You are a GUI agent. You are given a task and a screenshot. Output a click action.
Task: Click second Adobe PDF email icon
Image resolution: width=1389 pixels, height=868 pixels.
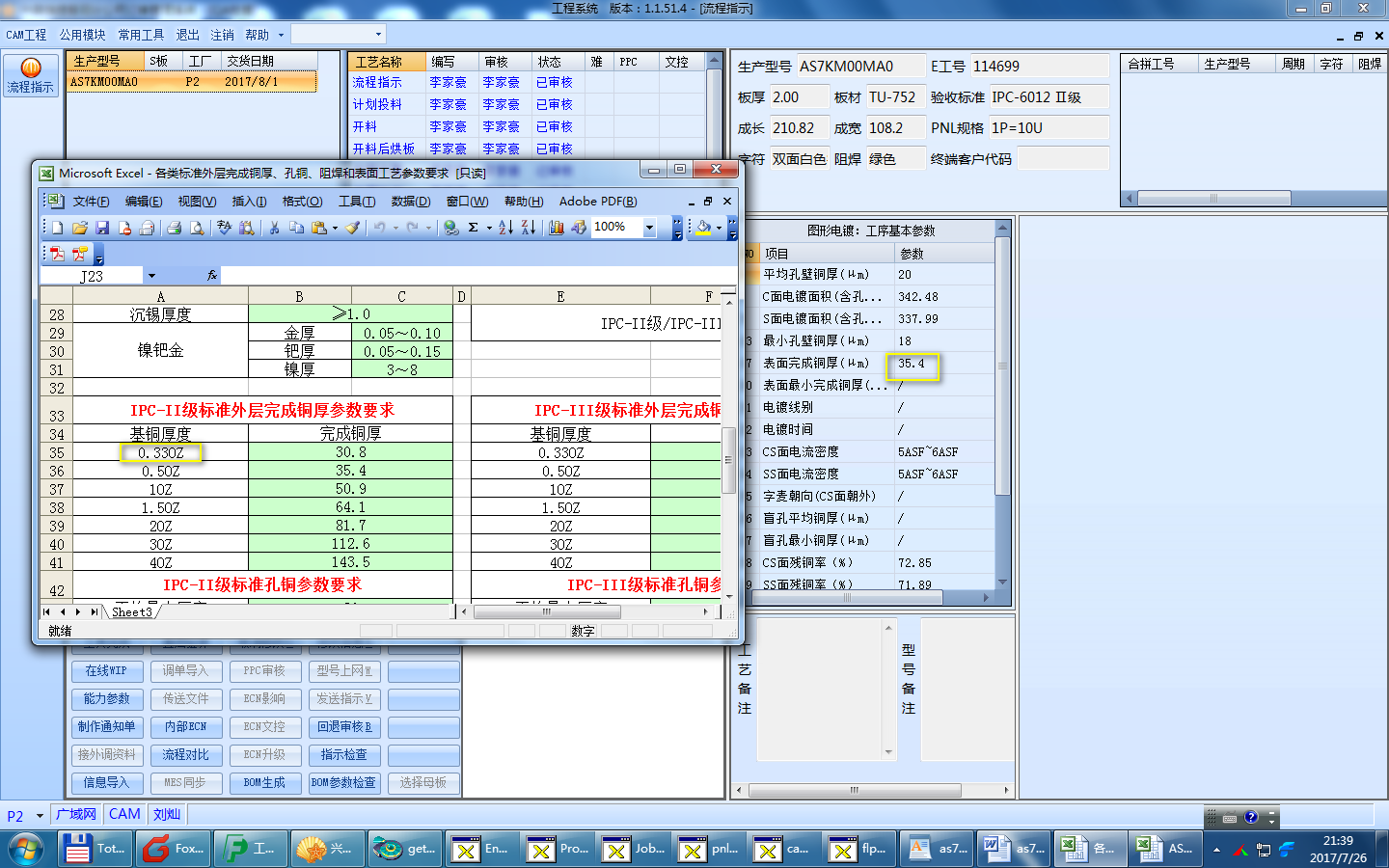tap(79, 254)
